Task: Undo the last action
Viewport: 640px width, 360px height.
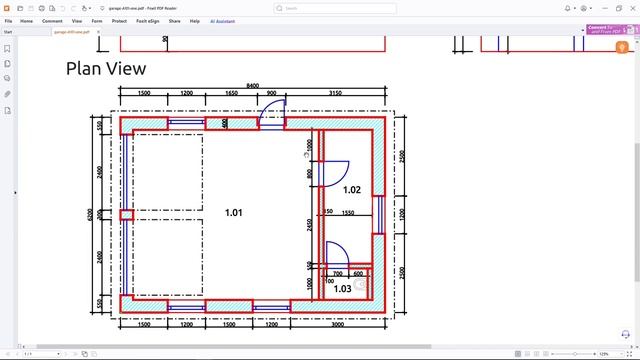Action: [x=63, y=8]
